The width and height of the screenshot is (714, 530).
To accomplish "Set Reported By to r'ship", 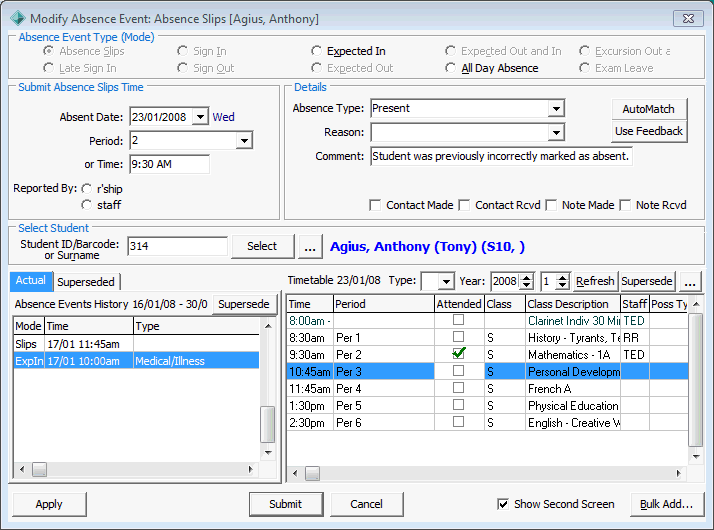I will click(x=86, y=189).
